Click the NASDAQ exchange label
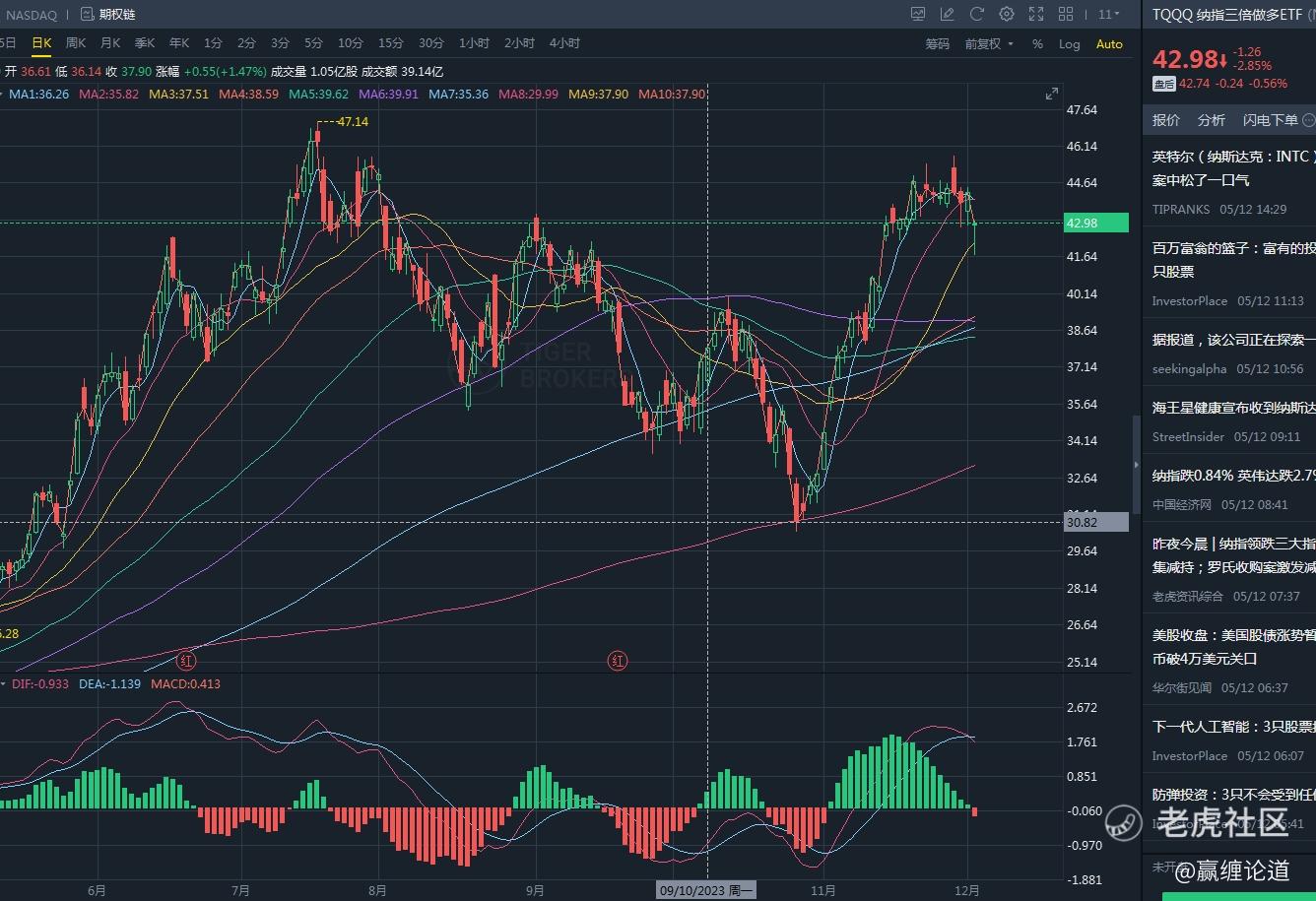Image resolution: width=1316 pixels, height=901 pixels. coord(31,15)
